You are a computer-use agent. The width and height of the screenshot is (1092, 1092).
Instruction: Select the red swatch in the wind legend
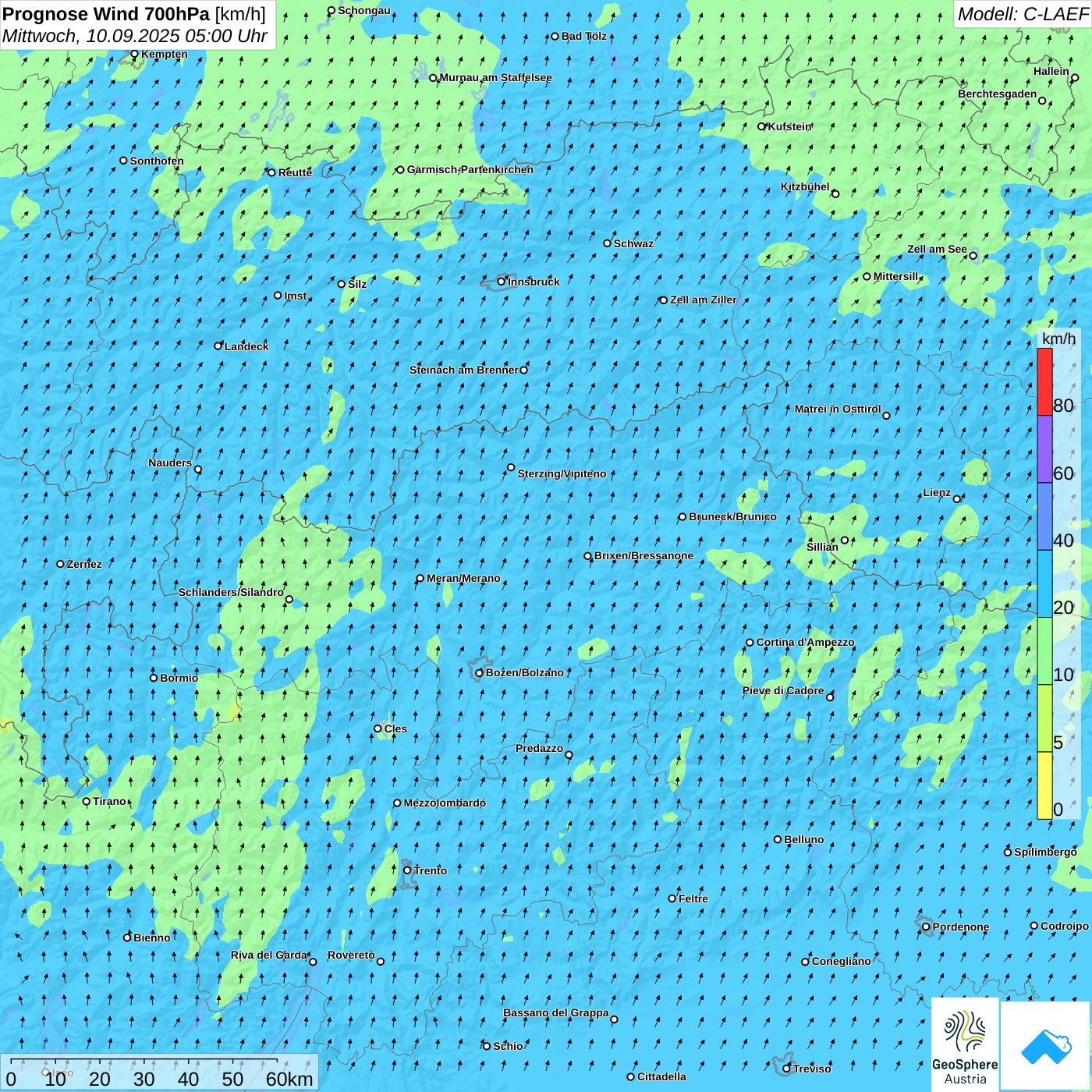point(1044,381)
